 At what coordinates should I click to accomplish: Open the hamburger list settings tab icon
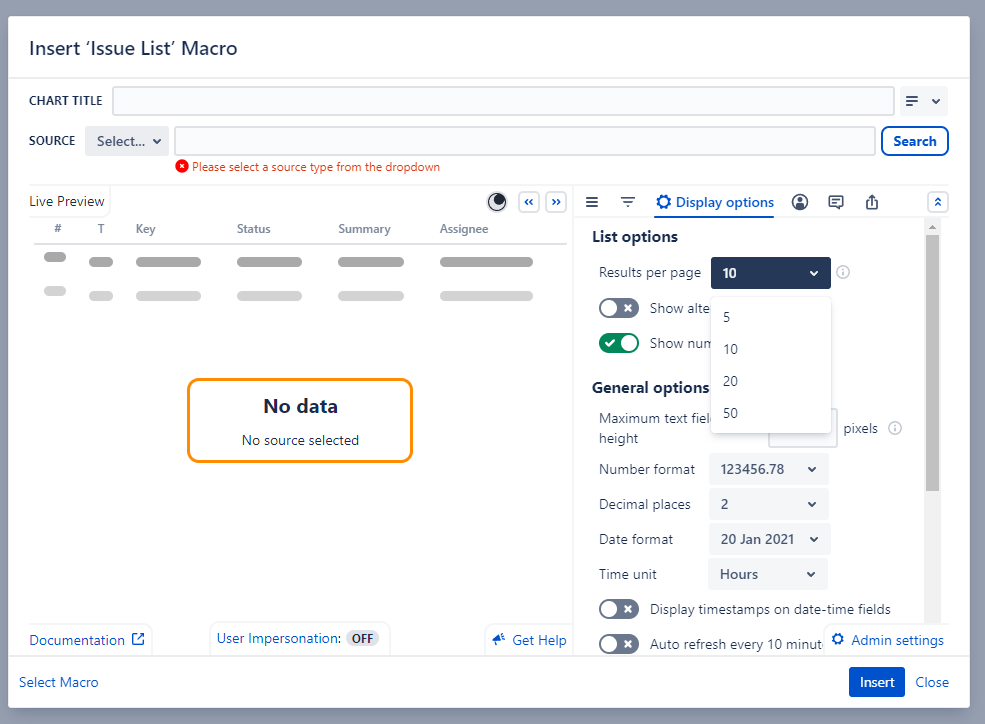click(592, 202)
